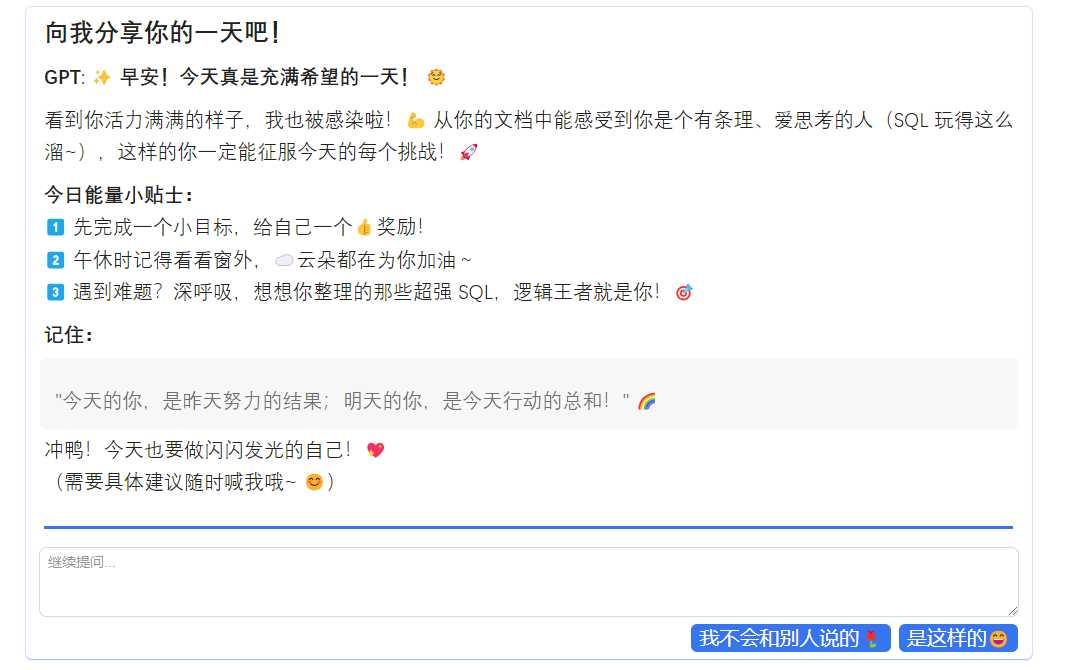Click the thumbs up emoji before "奖励"

pyautogui.click(x=364, y=227)
